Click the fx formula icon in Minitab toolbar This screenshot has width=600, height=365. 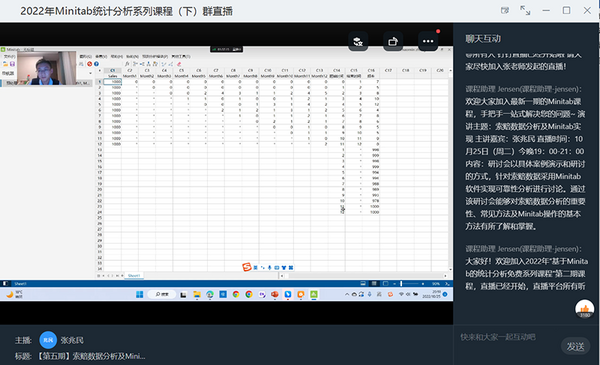click(127, 64)
